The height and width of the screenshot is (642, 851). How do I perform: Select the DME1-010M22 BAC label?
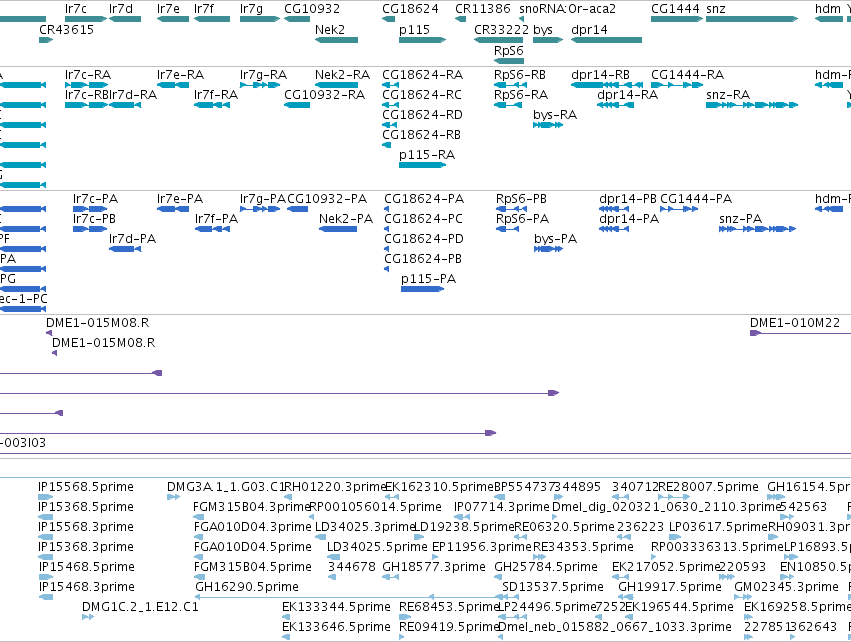pyautogui.click(x=795, y=323)
